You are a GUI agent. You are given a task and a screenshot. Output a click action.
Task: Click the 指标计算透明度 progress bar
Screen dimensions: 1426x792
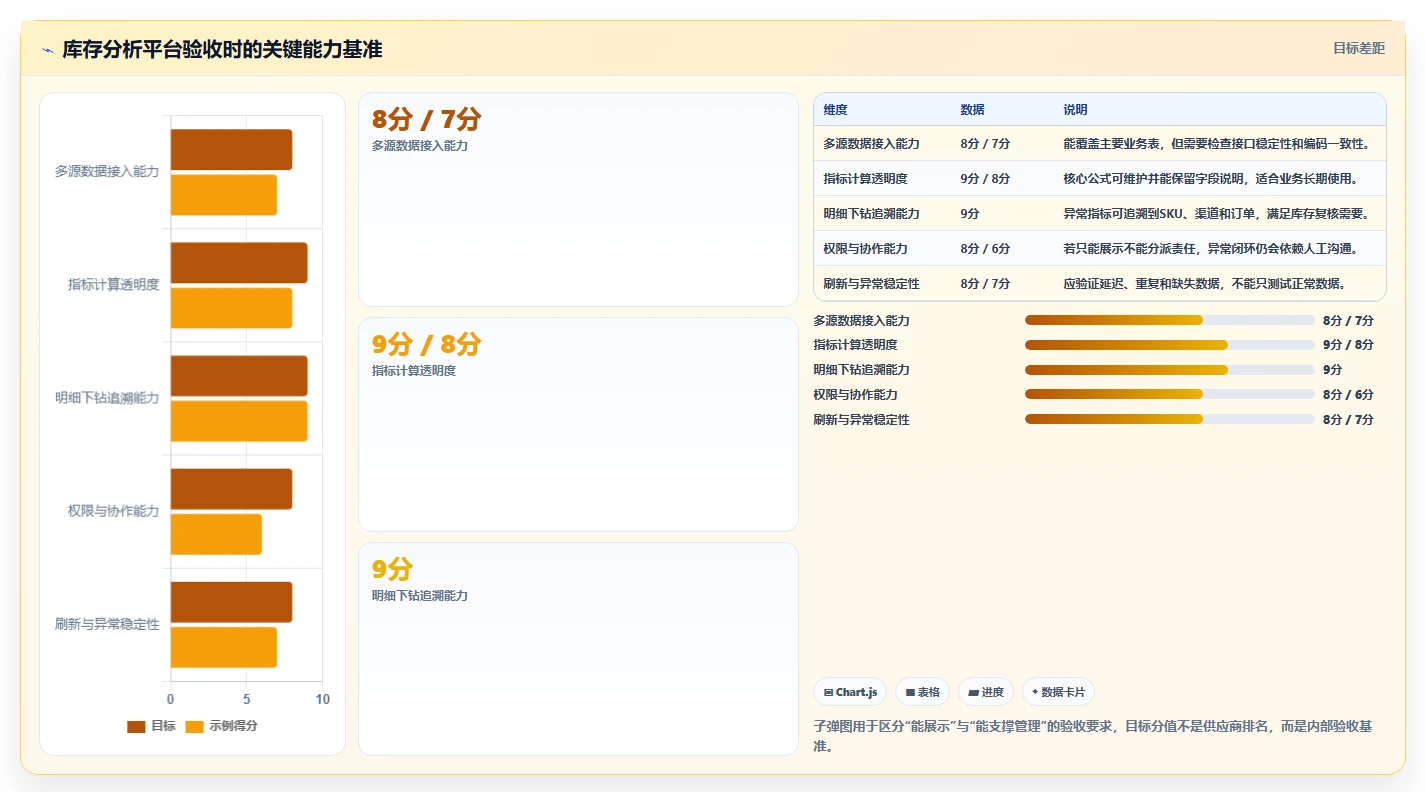1169,345
